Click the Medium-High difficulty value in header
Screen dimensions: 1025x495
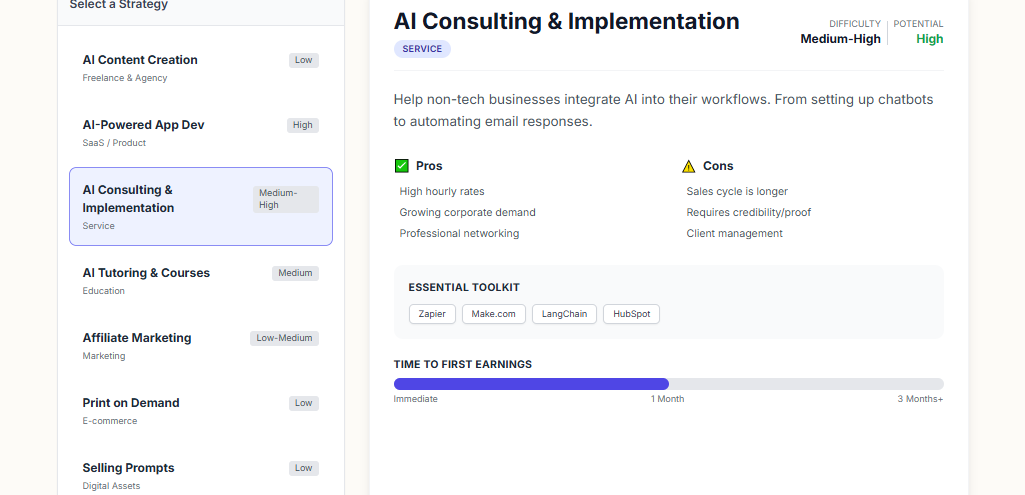click(x=840, y=39)
